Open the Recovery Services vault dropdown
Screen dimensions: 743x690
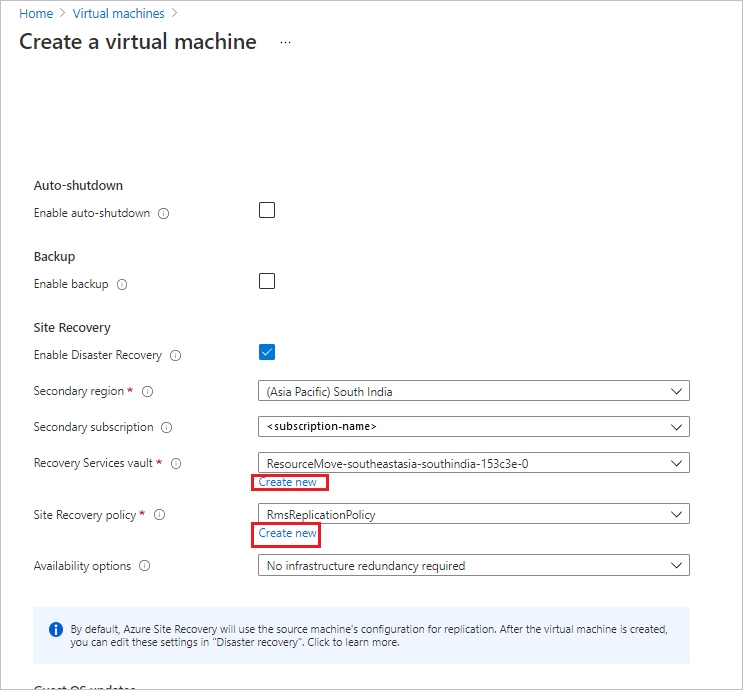tap(474, 463)
